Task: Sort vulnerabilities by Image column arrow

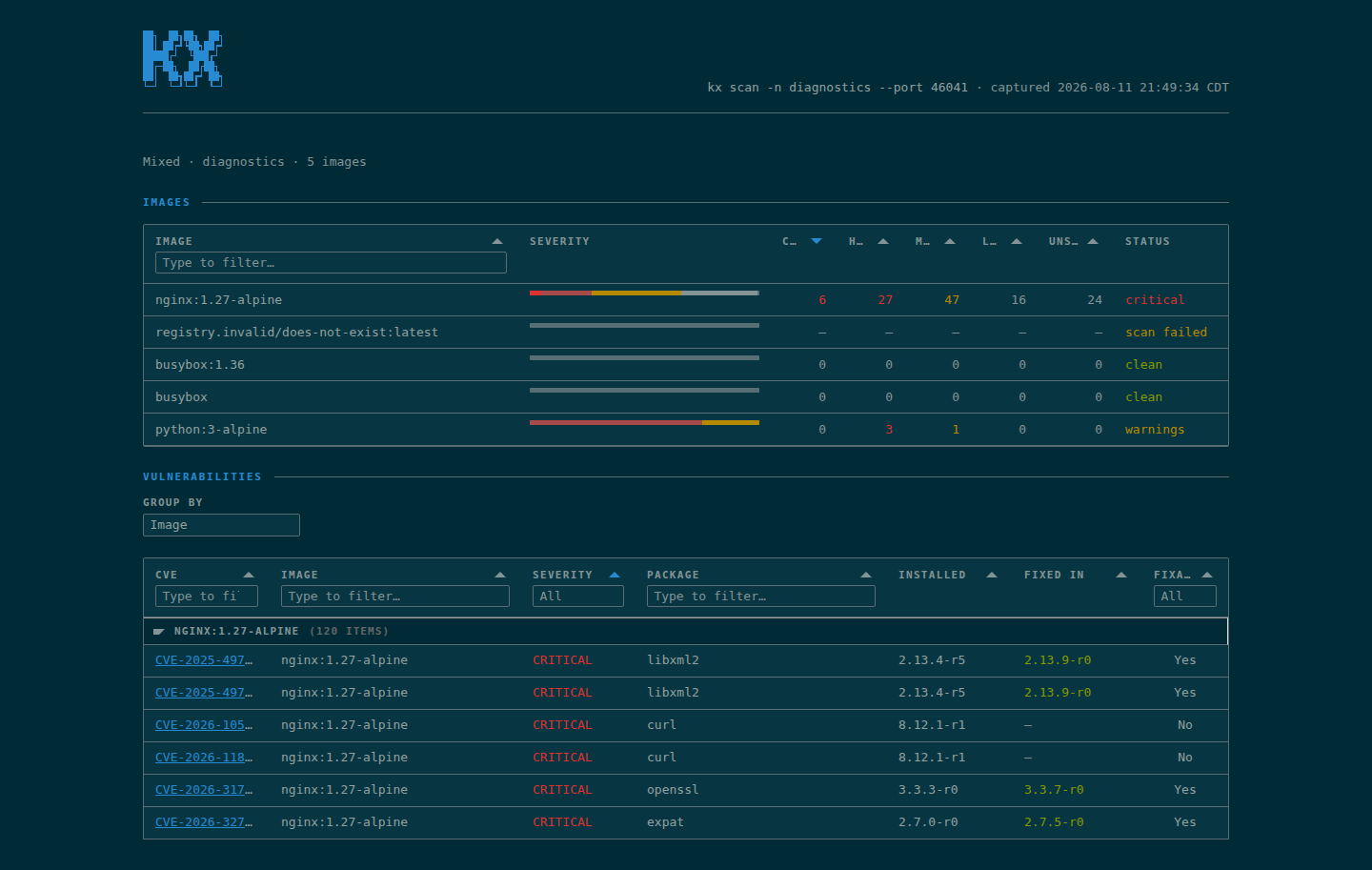Action: 500,575
